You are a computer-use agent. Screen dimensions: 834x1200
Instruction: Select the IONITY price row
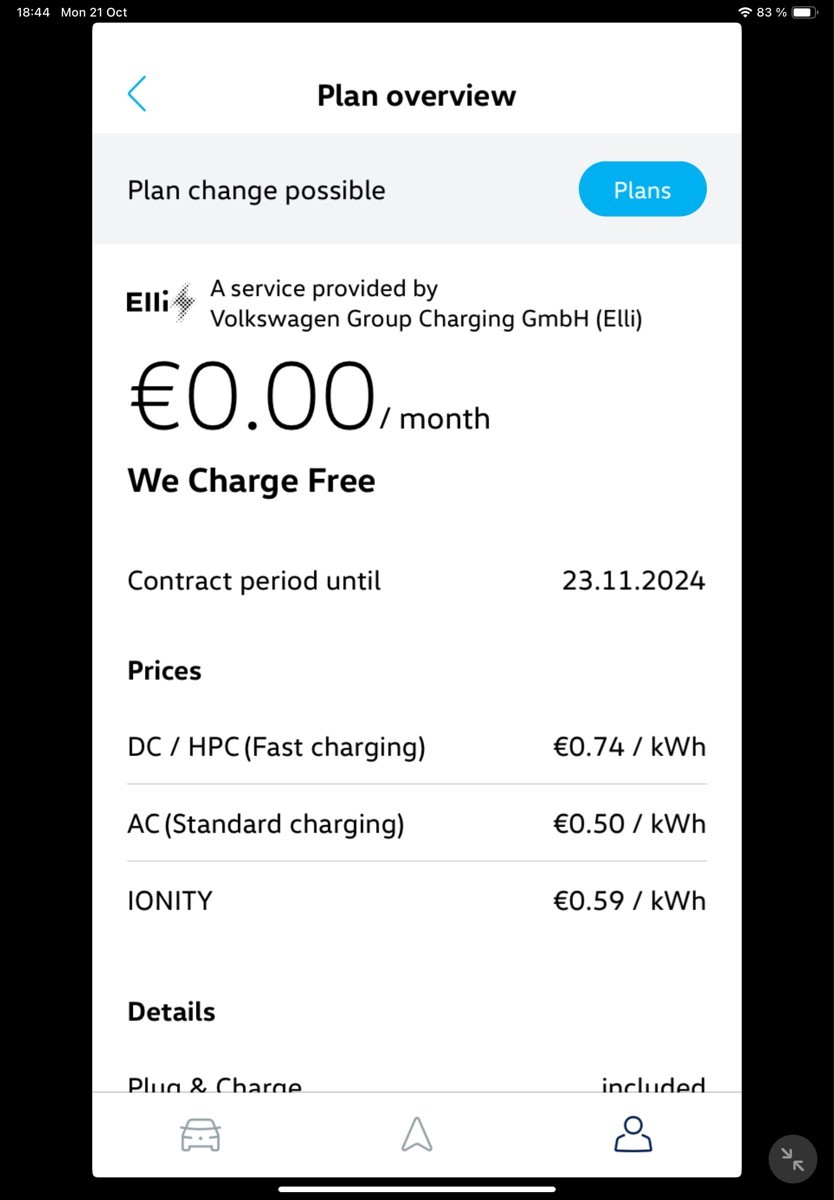tap(416, 901)
